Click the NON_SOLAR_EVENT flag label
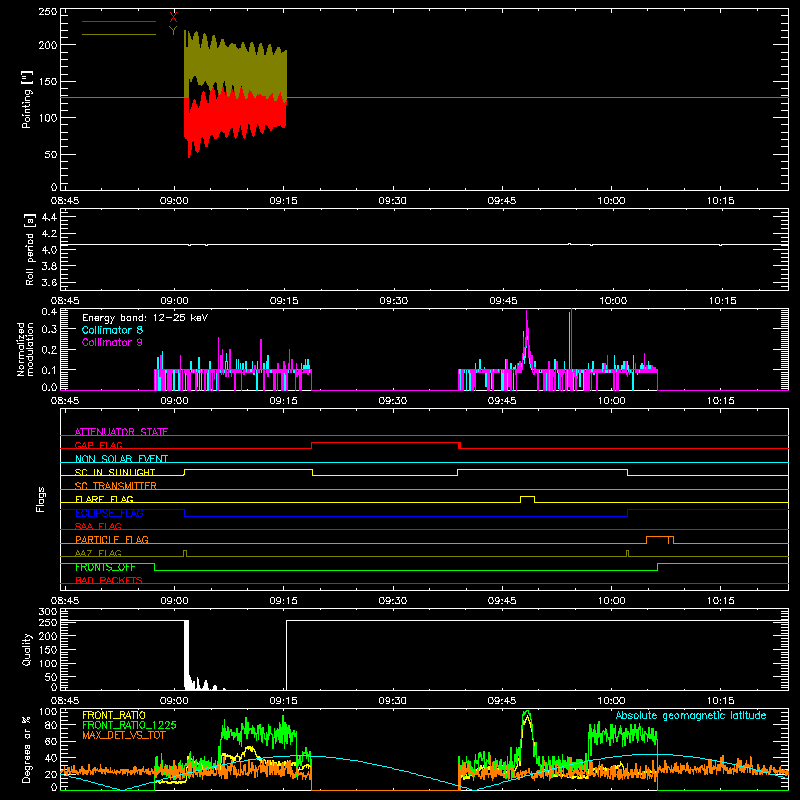Viewport: 800px width, 800px height. (121, 459)
